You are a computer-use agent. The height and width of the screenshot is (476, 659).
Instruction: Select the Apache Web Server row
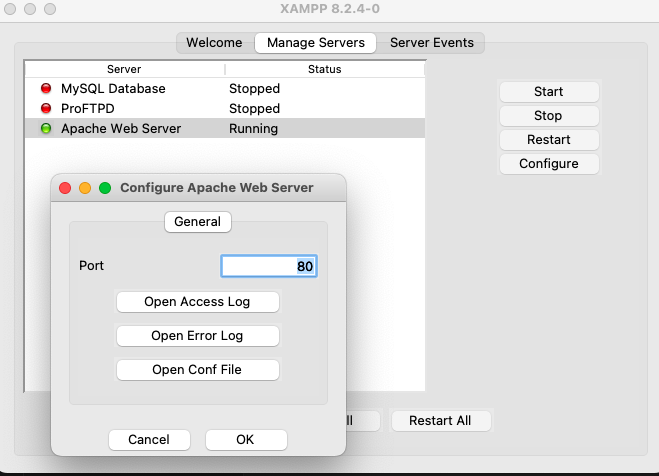pos(225,128)
